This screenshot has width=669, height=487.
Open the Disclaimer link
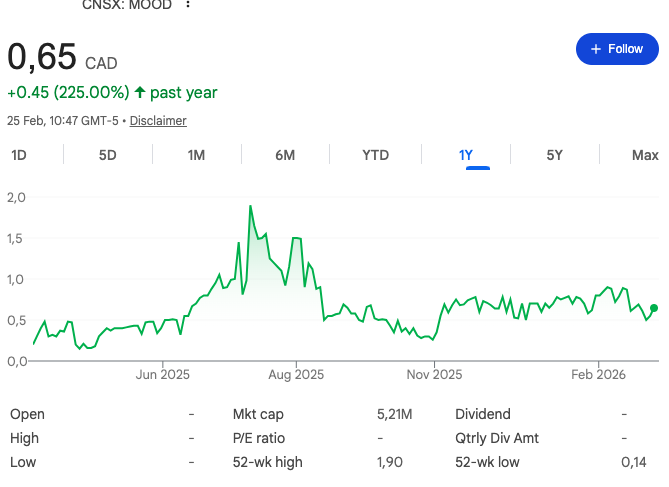(158, 121)
